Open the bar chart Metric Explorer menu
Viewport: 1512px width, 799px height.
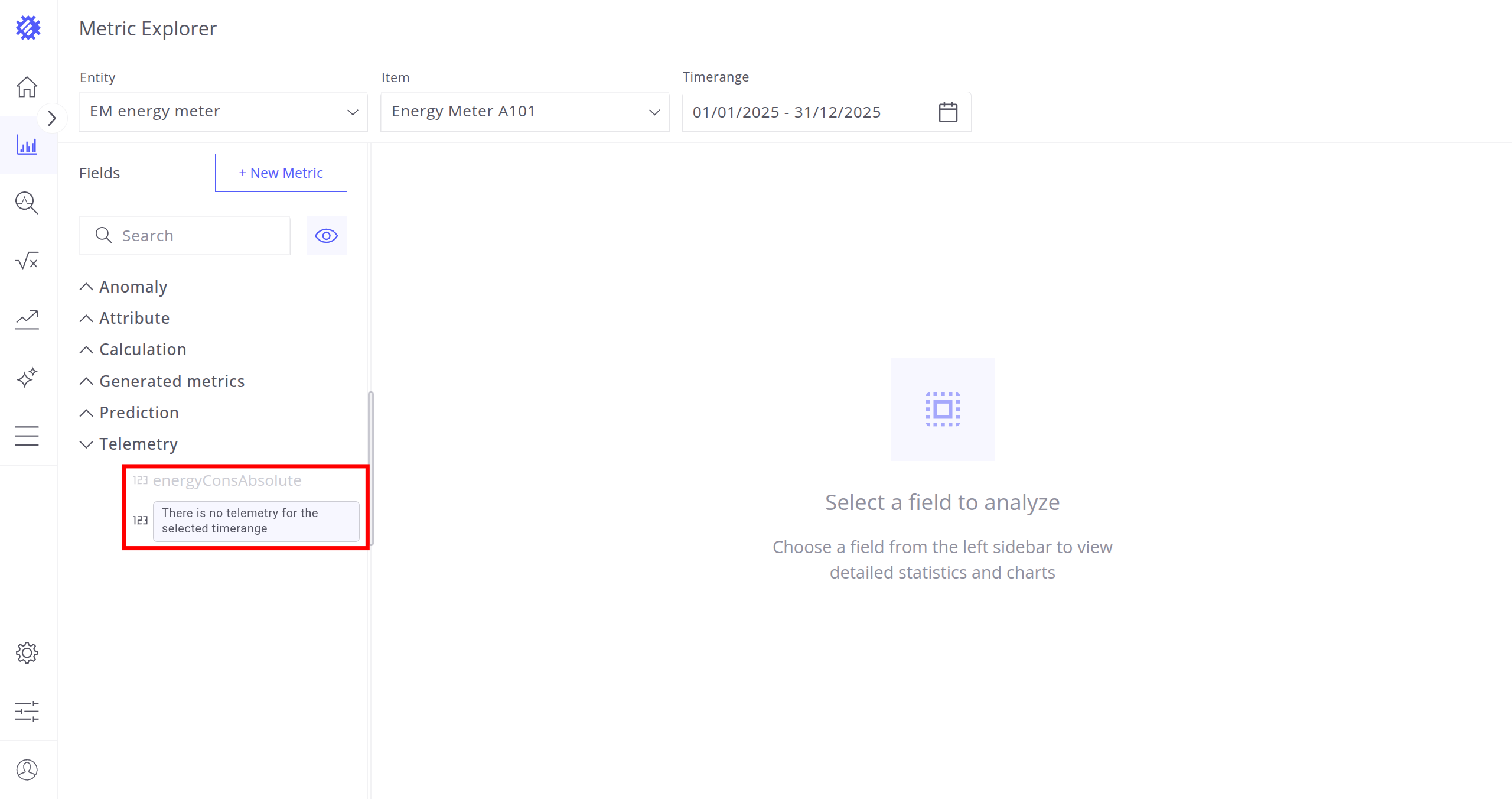(27, 145)
